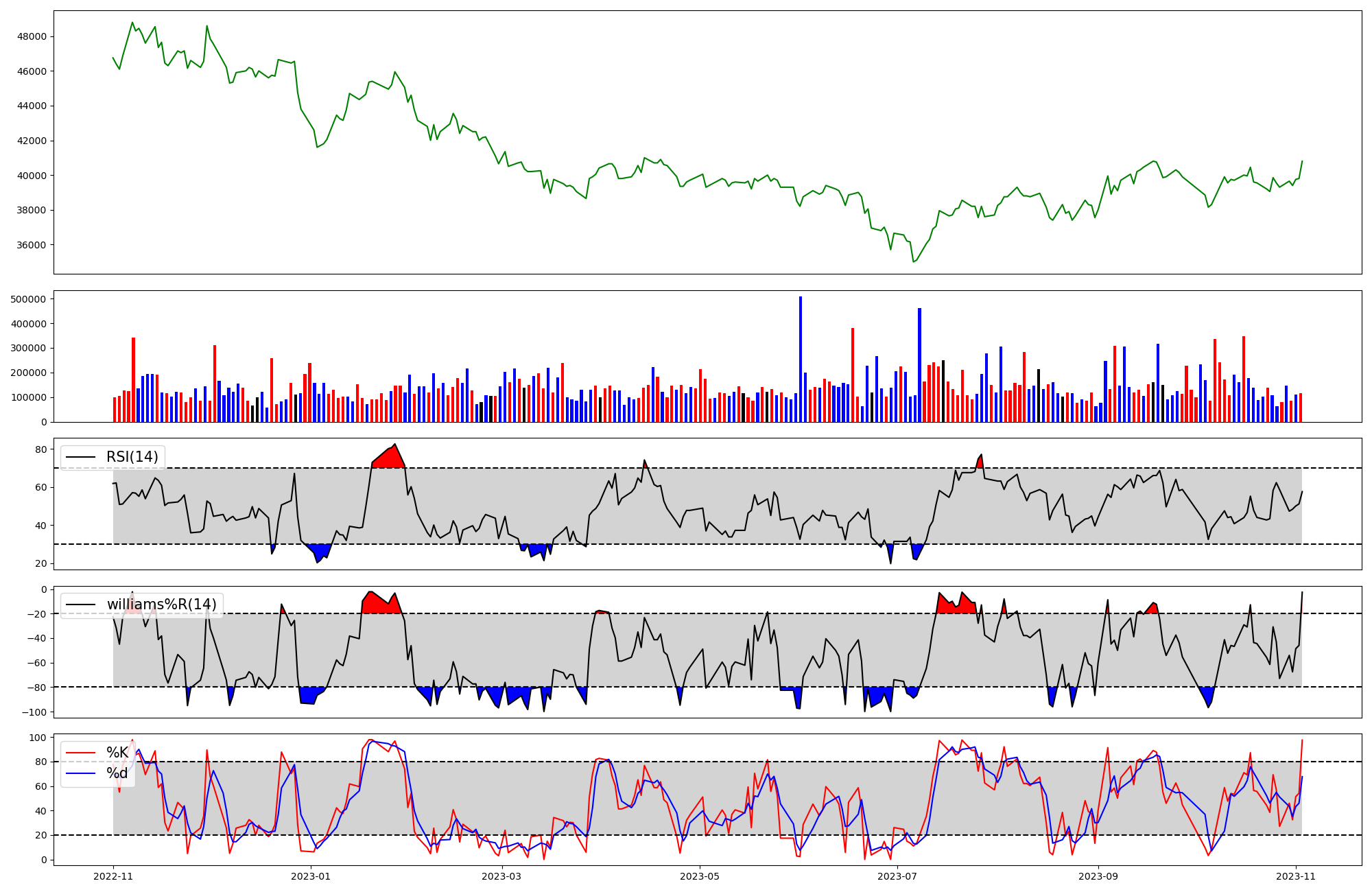Click the 2023-01 x-axis date label
This screenshot has width=1372, height=892.
(311, 876)
